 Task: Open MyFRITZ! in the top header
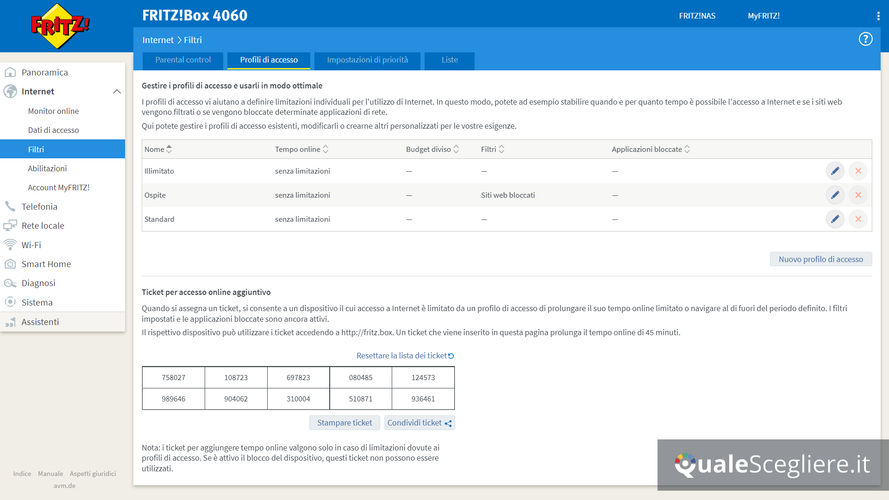[763, 16]
